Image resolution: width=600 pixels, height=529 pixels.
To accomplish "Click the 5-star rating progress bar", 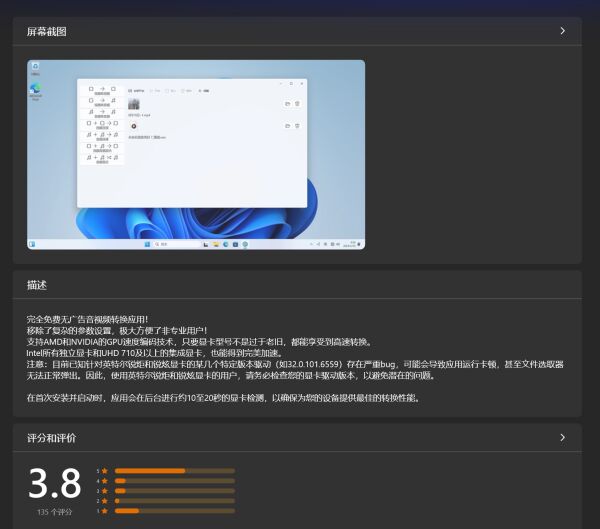I will coord(175,471).
